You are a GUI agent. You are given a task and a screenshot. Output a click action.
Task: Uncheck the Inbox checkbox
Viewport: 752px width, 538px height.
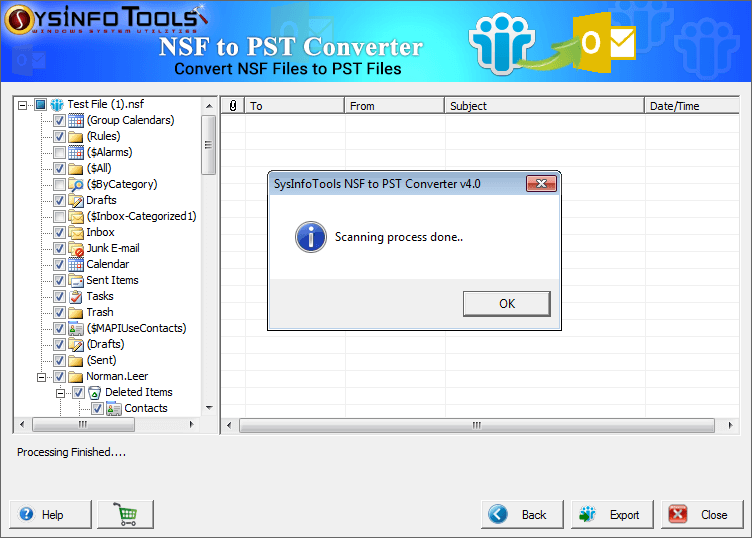point(59,233)
